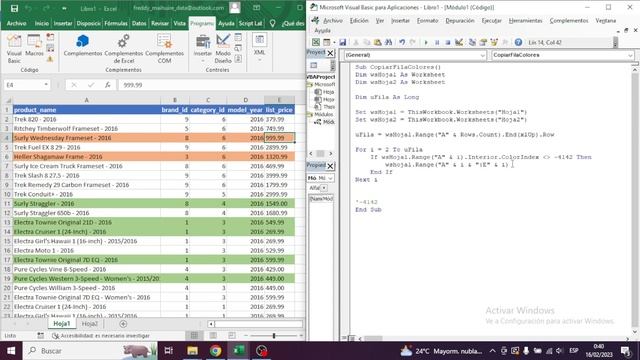Open the Ejecutar menu in VBA editor
Image resolution: width=640 pixels, height=360 pixels.
[491, 20]
